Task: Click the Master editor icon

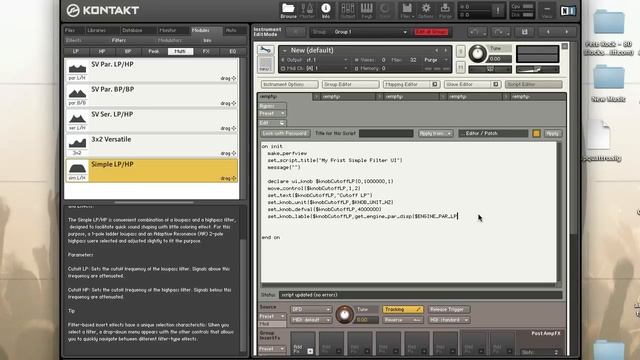Action: [x=307, y=11]
